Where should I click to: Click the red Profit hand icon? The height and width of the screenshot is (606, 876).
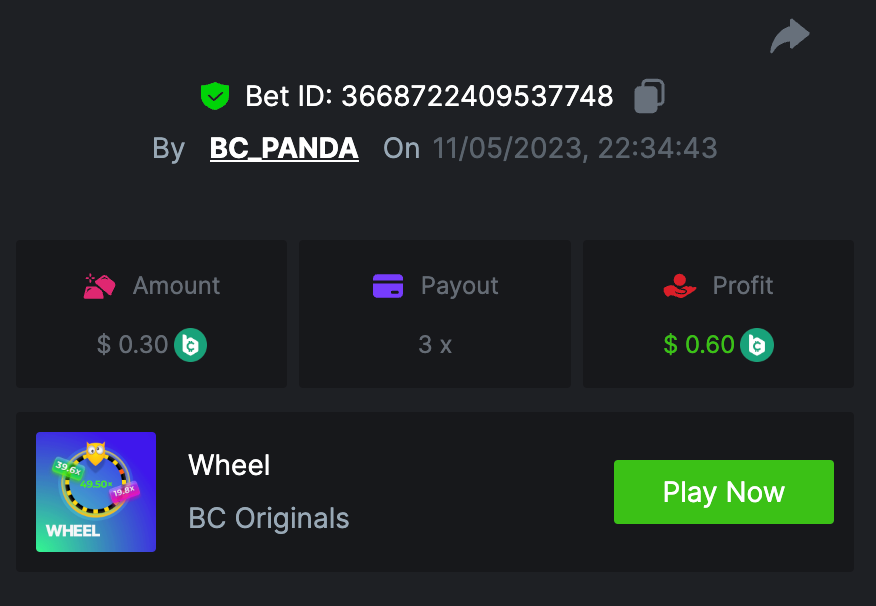tap(680, 286)
